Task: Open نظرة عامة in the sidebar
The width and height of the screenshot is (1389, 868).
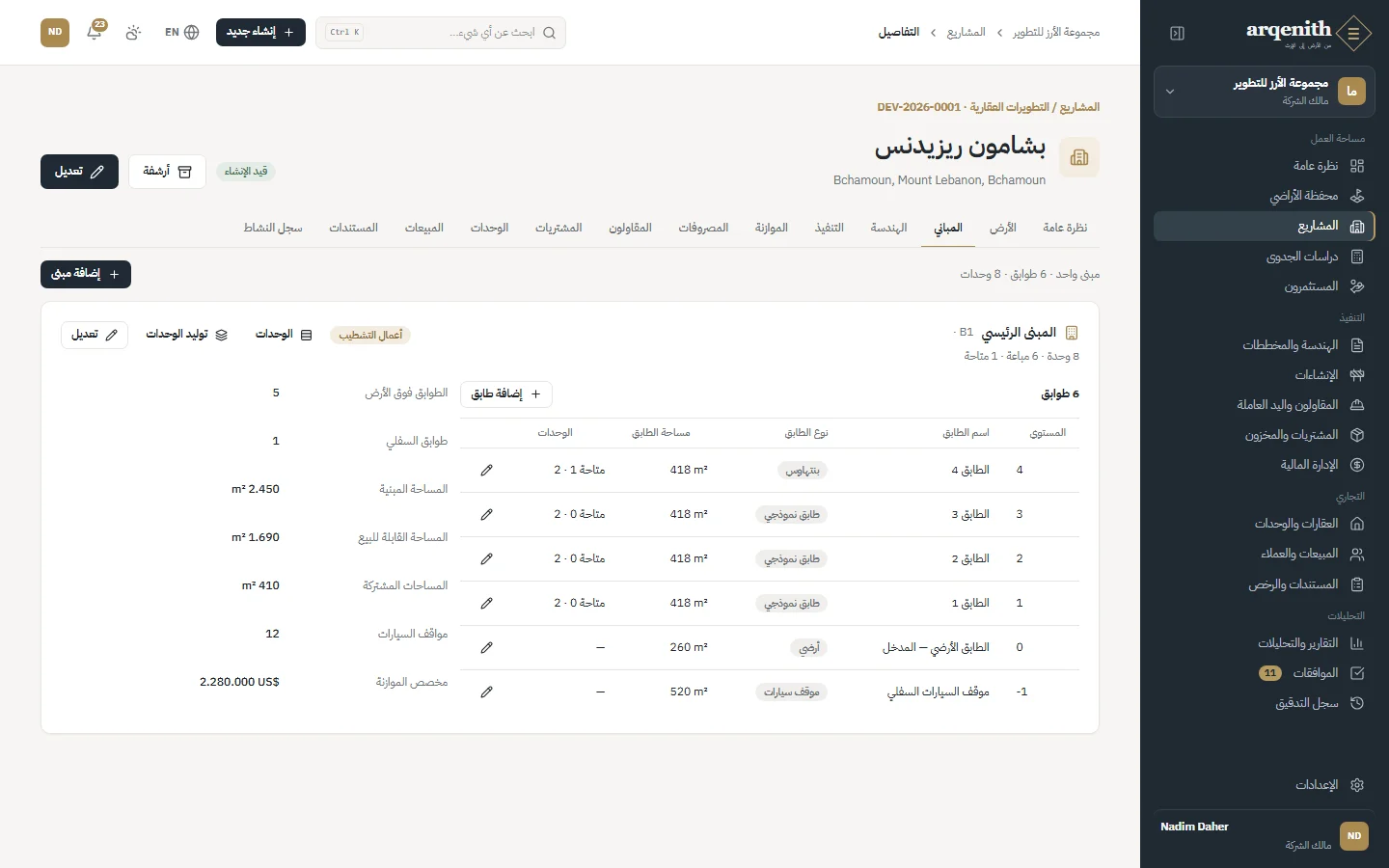Action: click(1265, 166)
